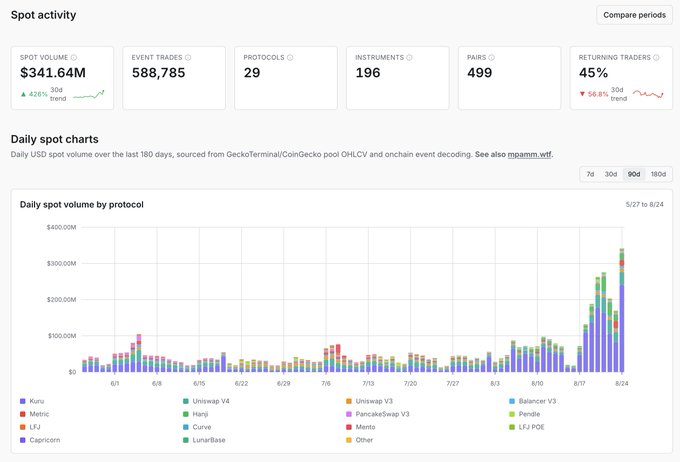Click the $300.00M y-axis label
Image resolution: width=680 pixels, height=462 pixels.
click(x=62, y=263)
